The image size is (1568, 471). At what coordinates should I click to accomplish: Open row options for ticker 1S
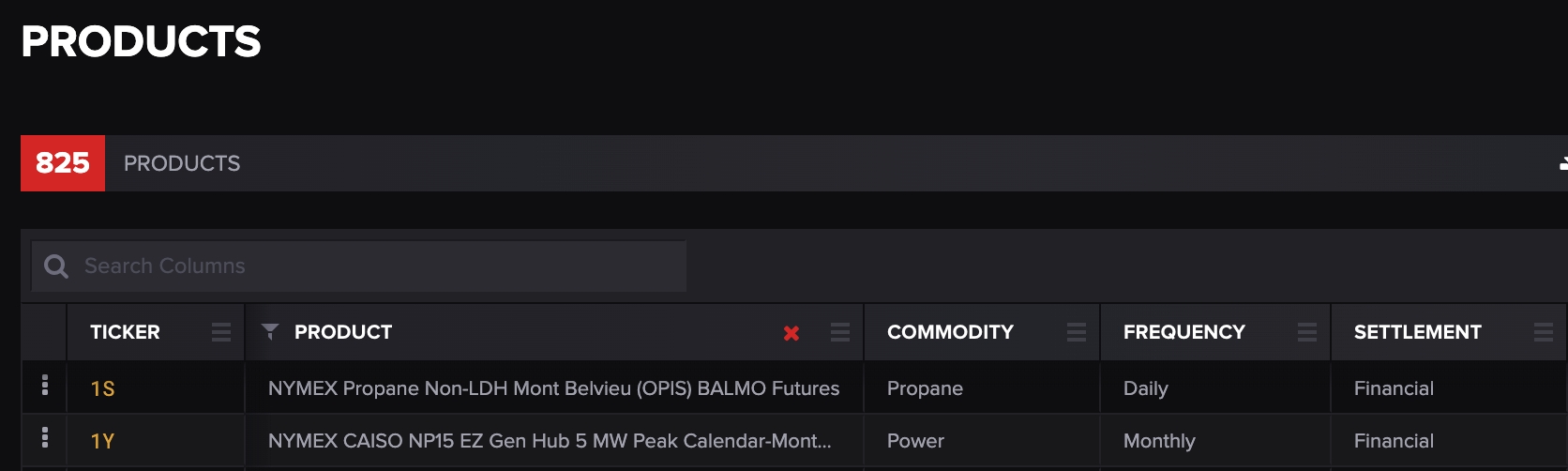45,386
